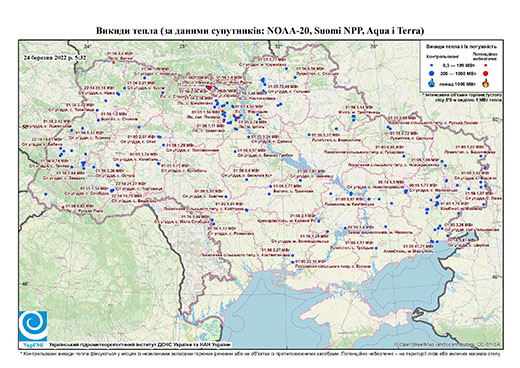Click the legend range text 0,3 — 199 МВт
The height and width of the screenshot is (368, 520).
tap(459, 66)
